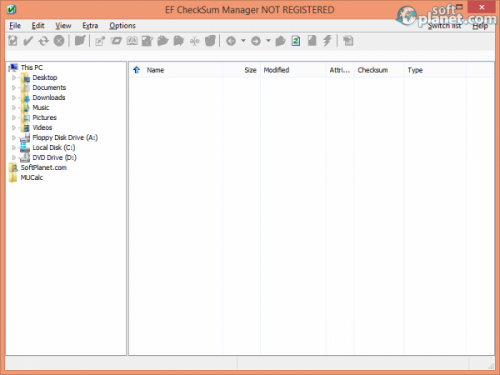Click the rename text-cursor toolbar icon
This screenshot has width=500, height=375.
coord(195,41)
